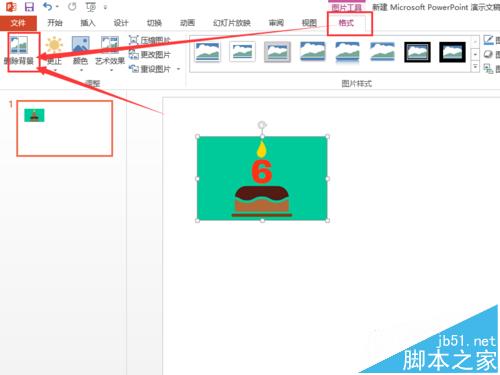Switch to the Insert (插入) tab
The height and width of the screenshot is (375, 500).
[88, 23]
